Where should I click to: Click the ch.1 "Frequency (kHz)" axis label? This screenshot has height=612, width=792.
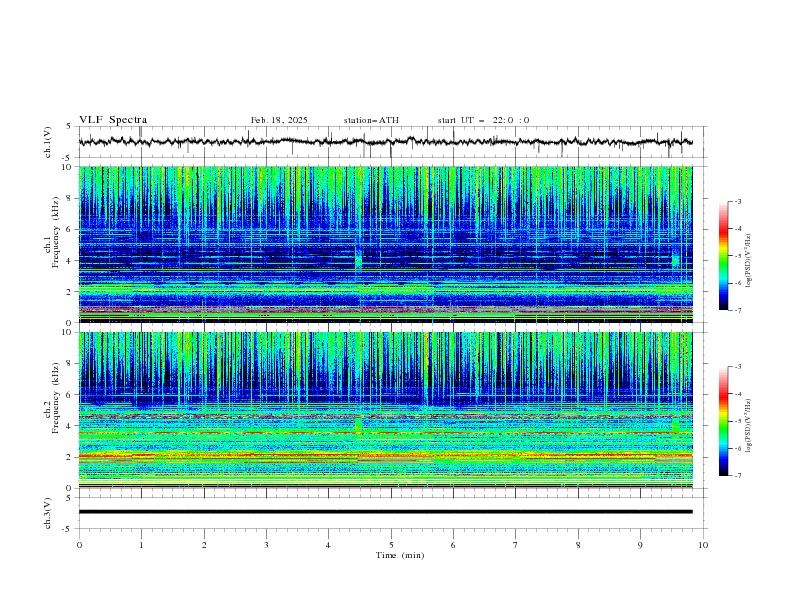coord(56,233)
